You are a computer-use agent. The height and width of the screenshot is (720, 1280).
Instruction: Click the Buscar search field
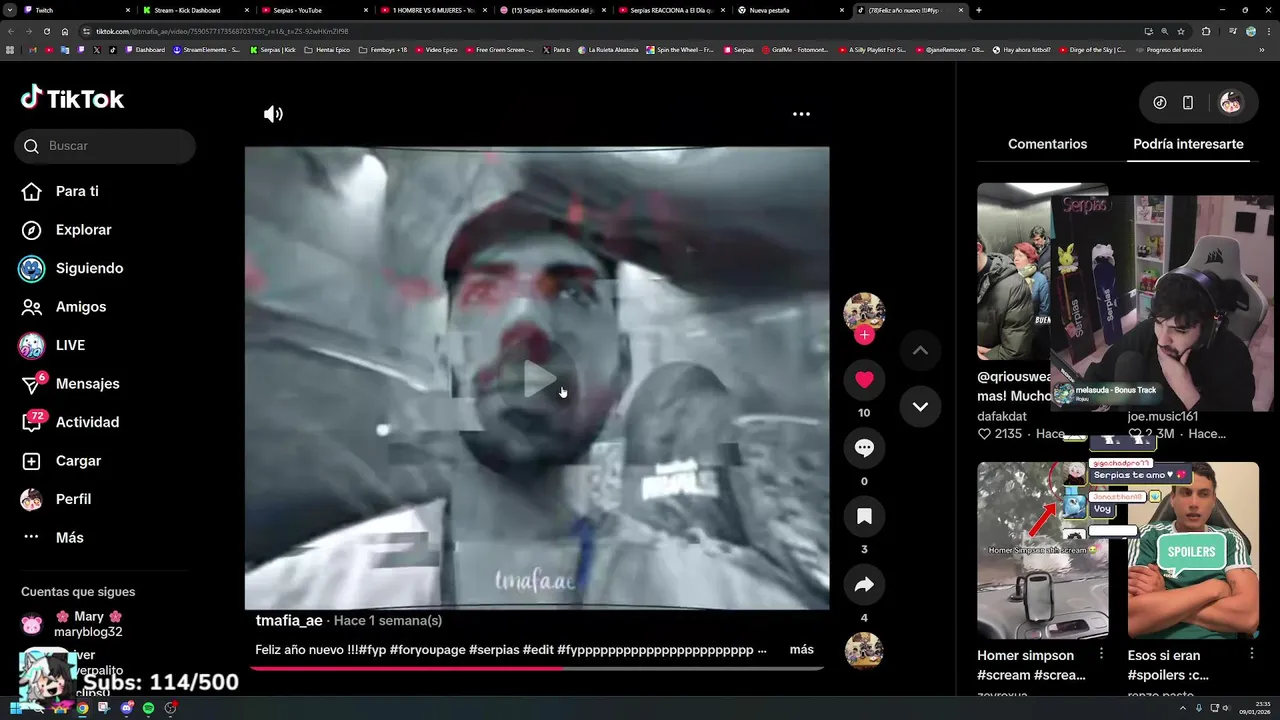pos(105,146)
